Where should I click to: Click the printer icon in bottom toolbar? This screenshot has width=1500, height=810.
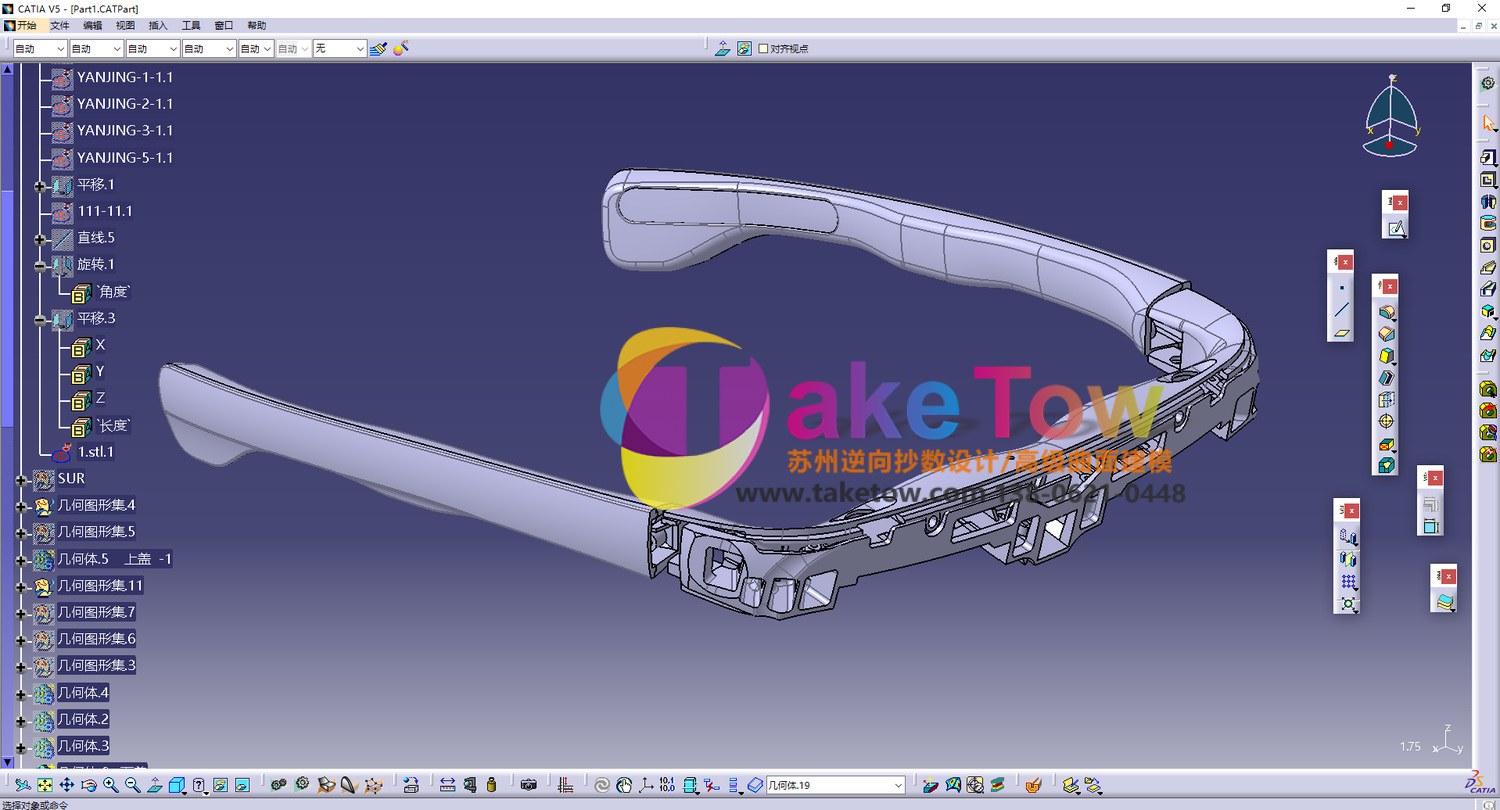411,785
